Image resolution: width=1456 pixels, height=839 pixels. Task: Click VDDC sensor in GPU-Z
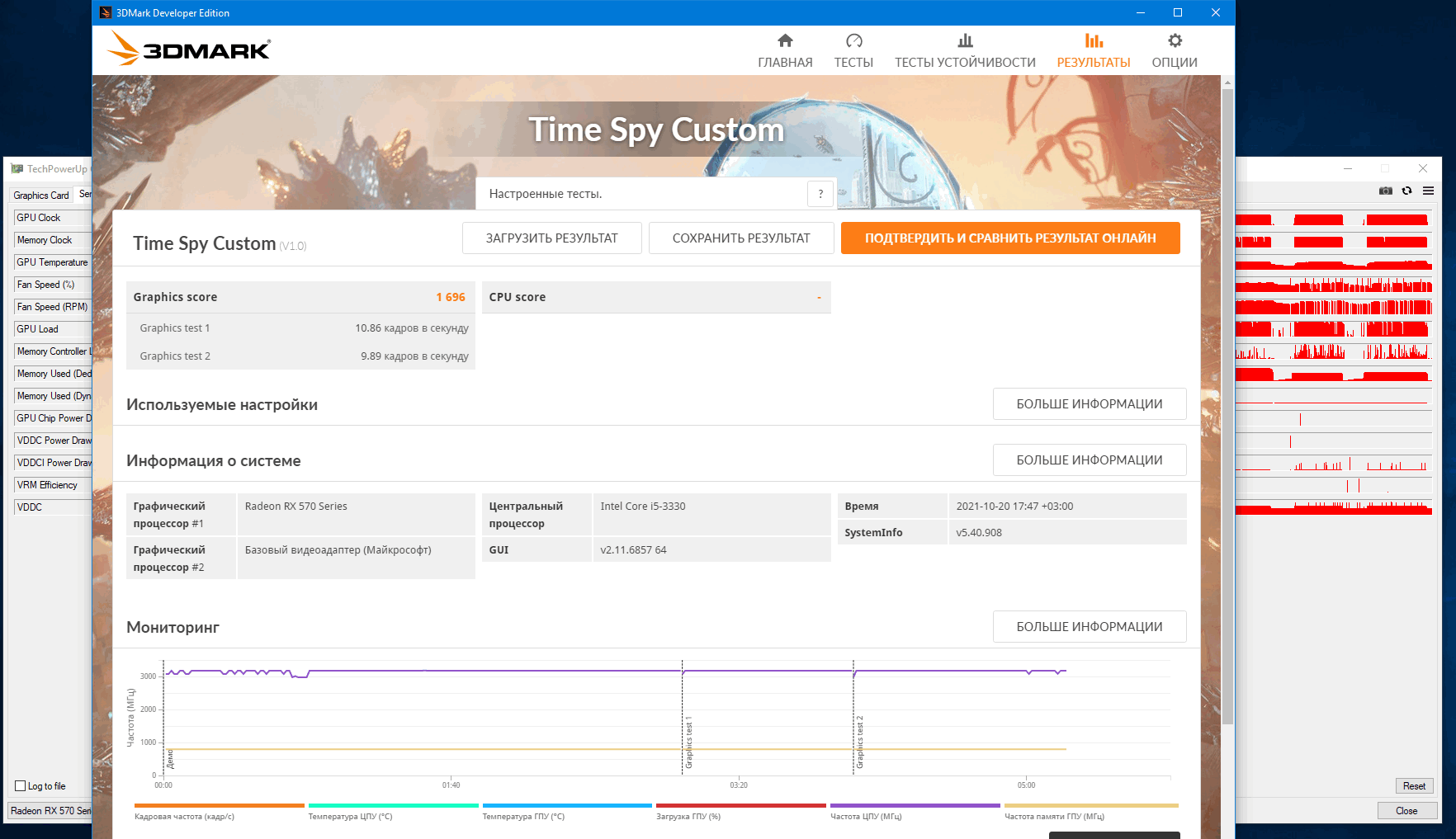pos(53,507)
